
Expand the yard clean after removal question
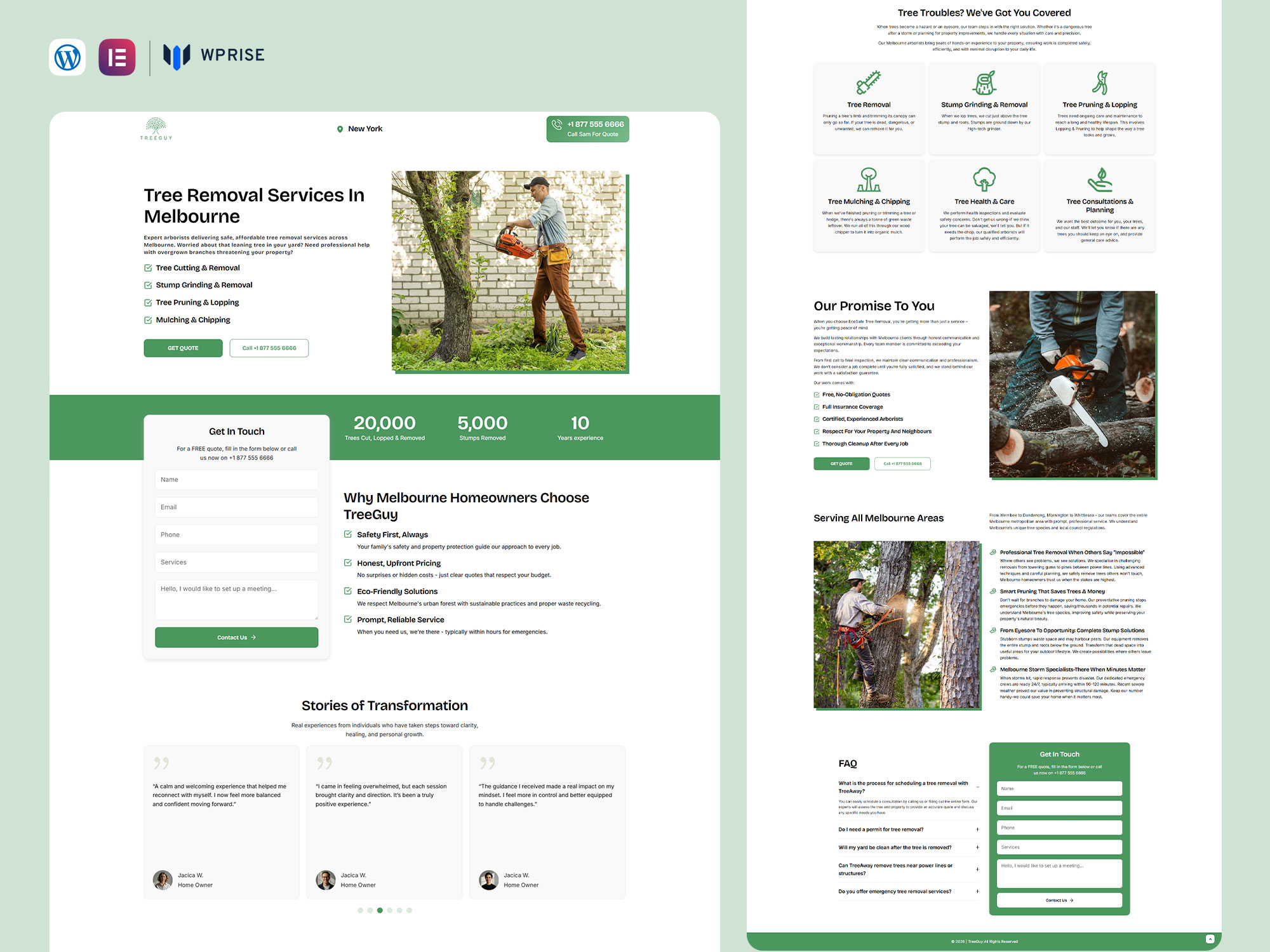click(977, 847)
